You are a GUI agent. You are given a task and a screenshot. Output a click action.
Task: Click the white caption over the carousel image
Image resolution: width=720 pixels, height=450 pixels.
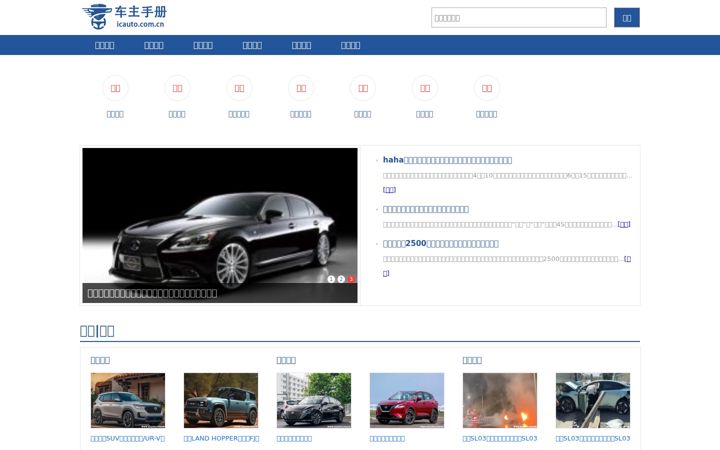[152, 293]
